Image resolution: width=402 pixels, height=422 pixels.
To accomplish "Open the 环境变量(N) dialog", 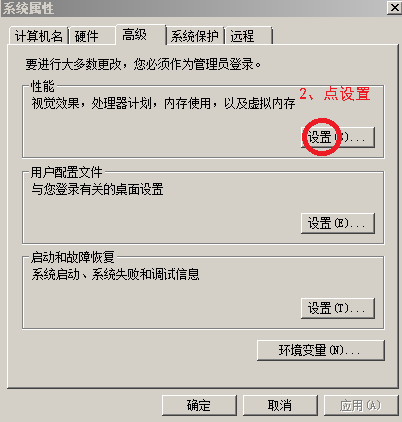I will (321, 350).
